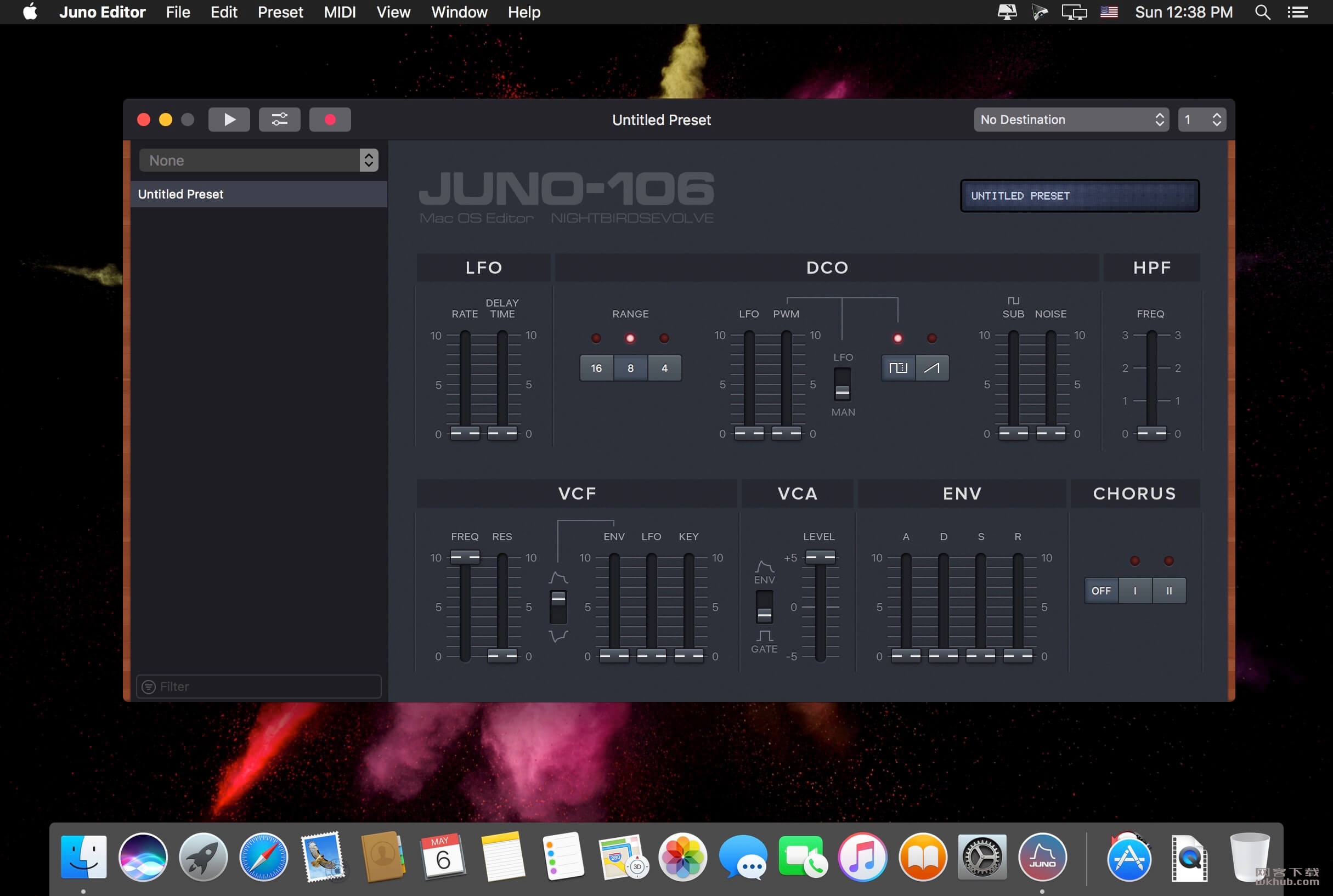This screenshot has height=896, width=1333.
Task: Open the Apple menu
Action: [x=30, y=12]
